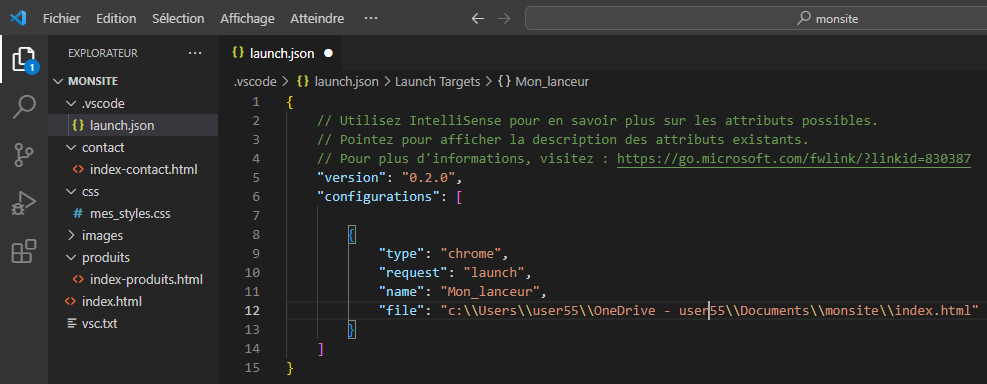Collapse the produits folder

coord(133,257)
